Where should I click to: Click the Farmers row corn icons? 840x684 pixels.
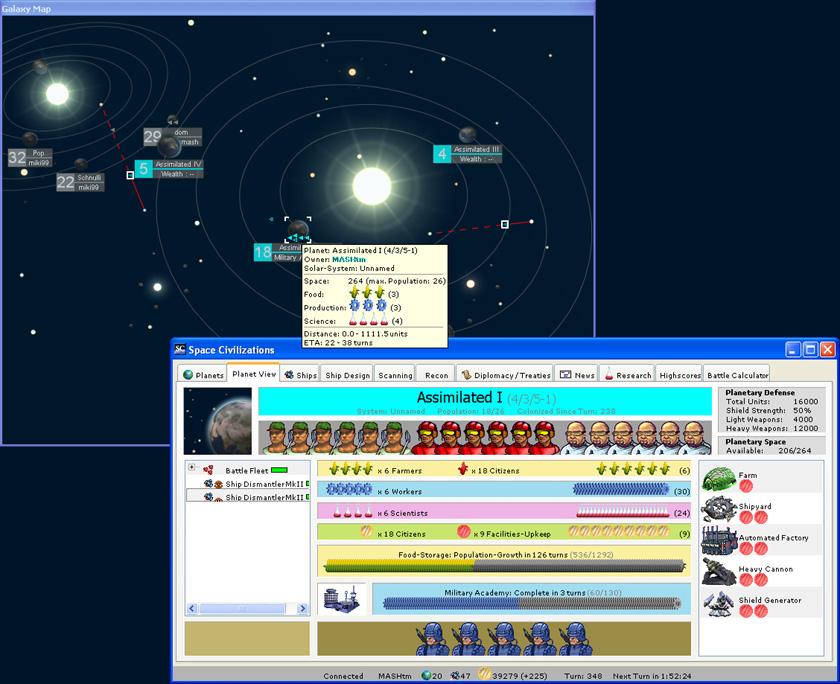click(351, 469)
